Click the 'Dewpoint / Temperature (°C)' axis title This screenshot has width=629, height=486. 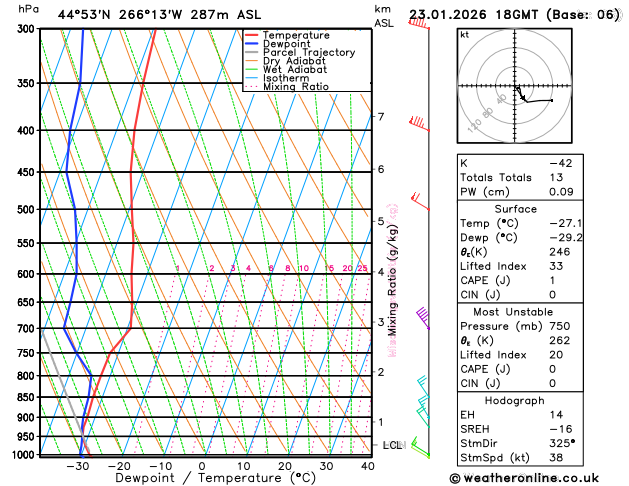pos(216,478)
